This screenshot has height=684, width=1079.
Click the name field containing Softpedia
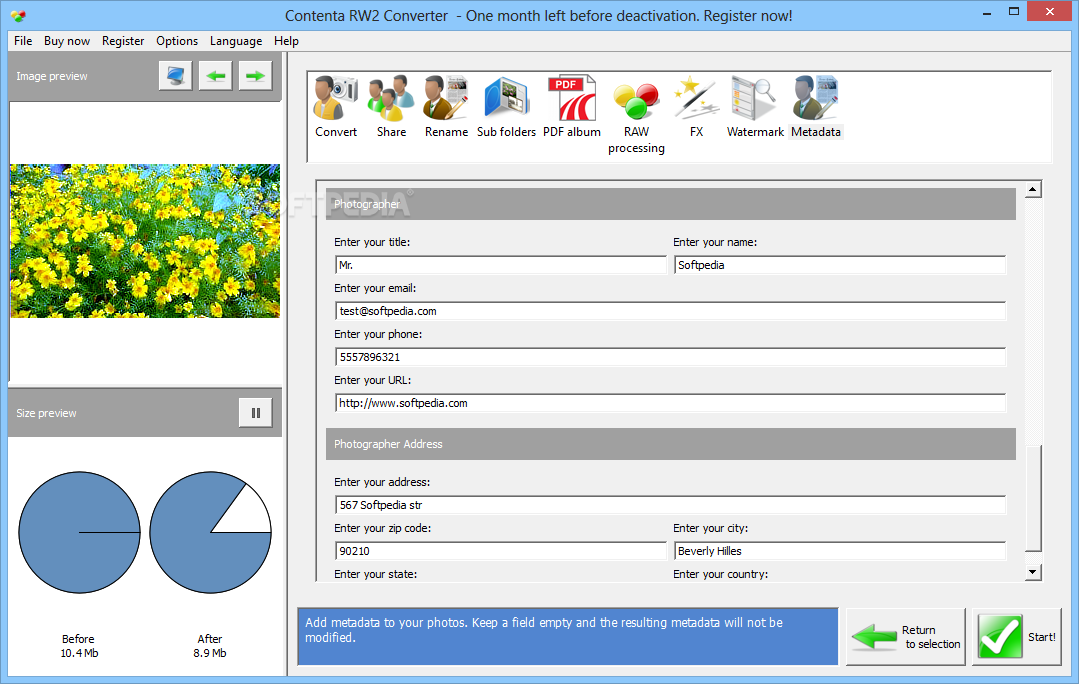[x=840, y=265]
